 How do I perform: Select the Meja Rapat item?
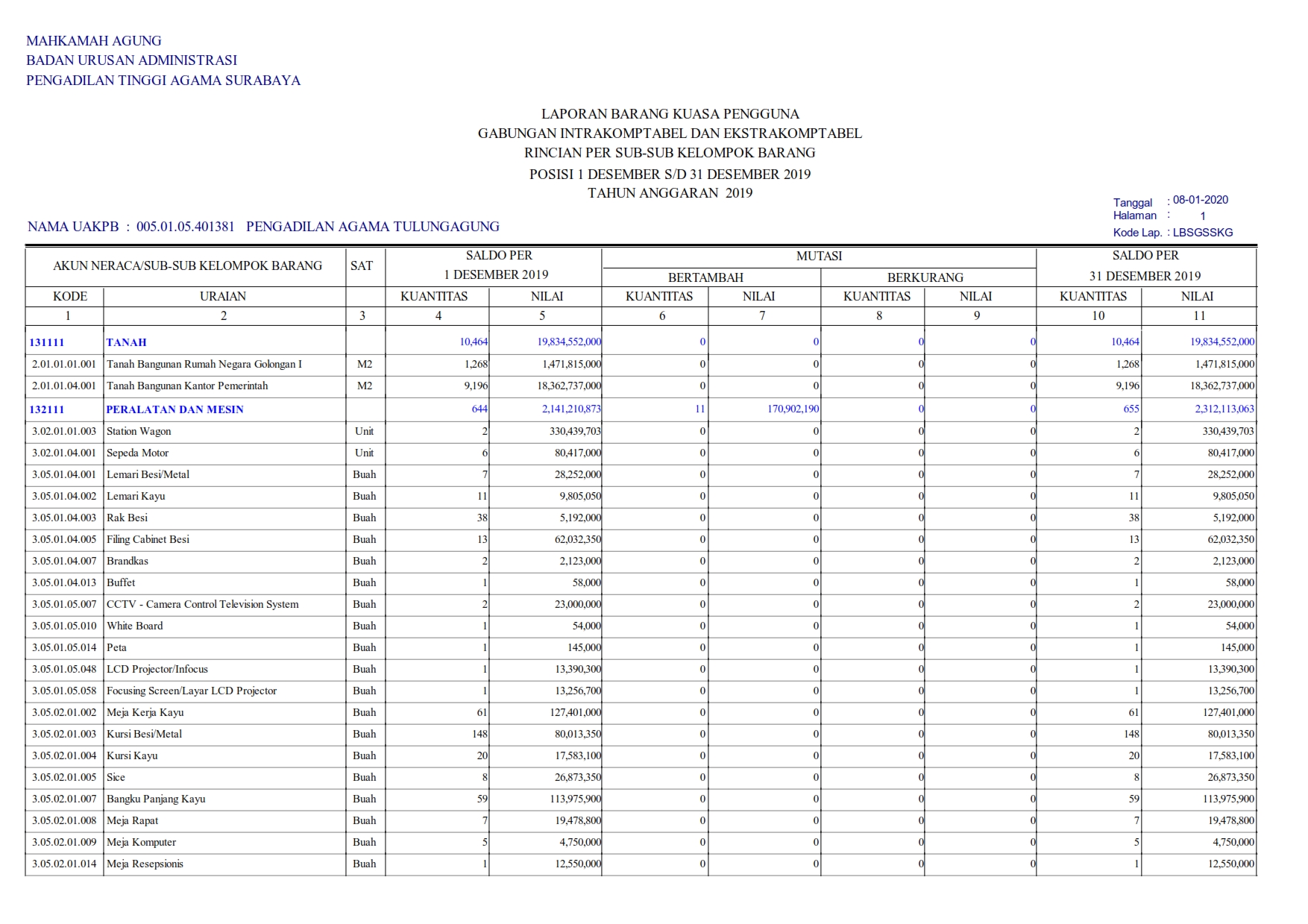(133, 821)
